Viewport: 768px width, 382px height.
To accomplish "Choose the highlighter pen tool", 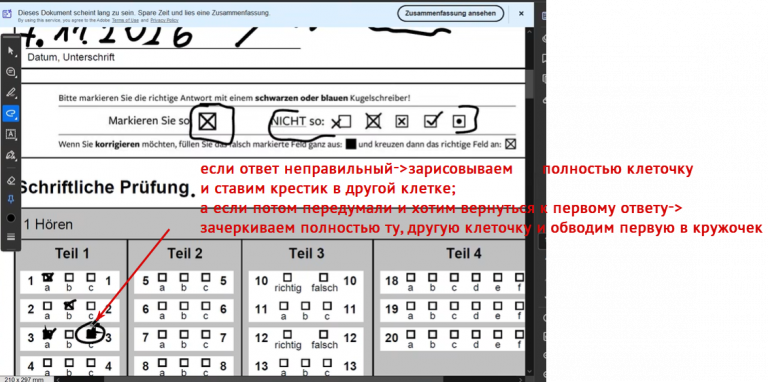I will [11, 93].
